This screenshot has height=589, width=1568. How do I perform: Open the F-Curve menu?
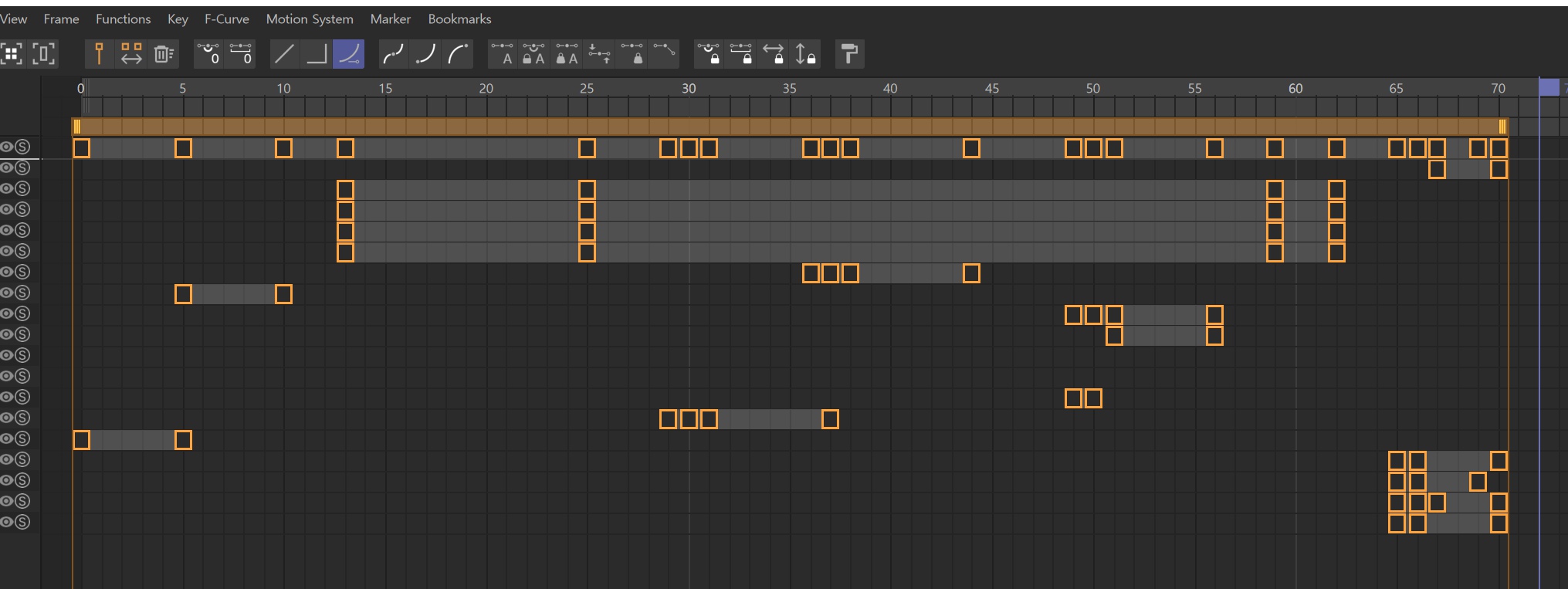(226, 19)
